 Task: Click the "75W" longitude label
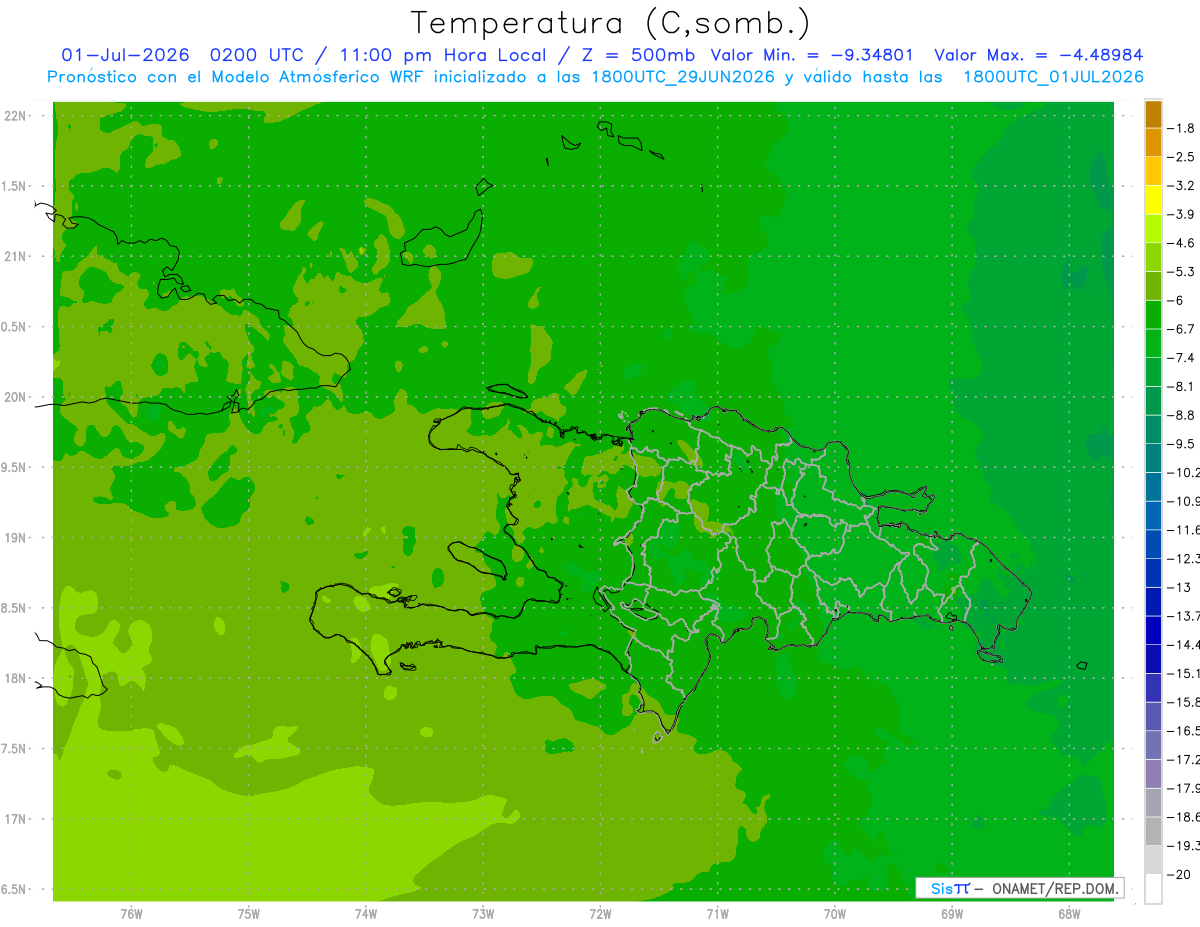click(249, 913)
